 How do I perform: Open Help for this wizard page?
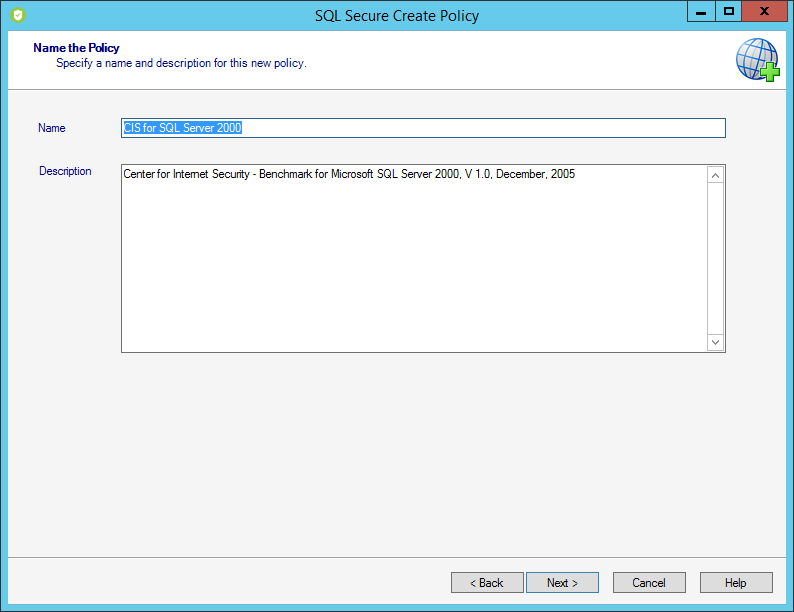(x=736, y=583)
